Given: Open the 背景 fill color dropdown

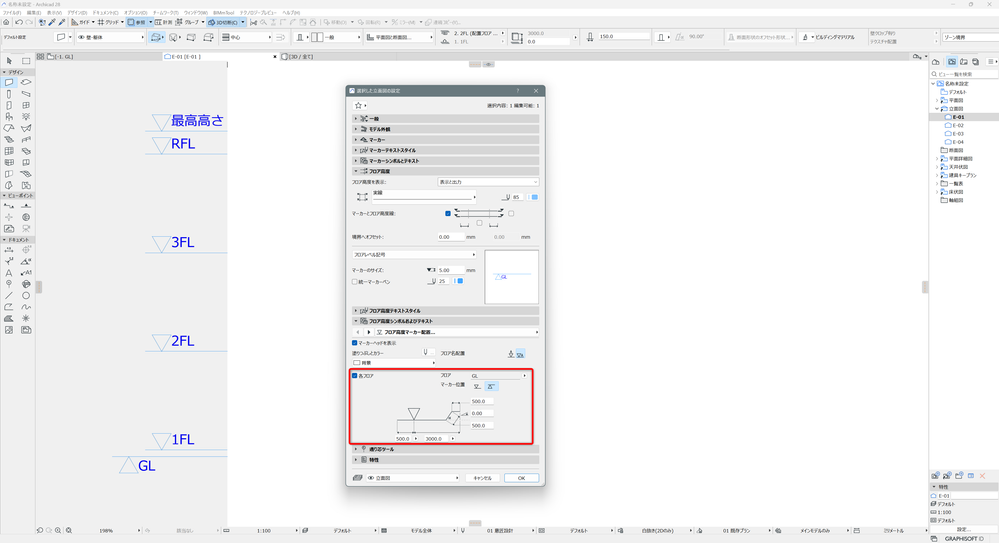Looking at the screenshot, I should (394, 363).
